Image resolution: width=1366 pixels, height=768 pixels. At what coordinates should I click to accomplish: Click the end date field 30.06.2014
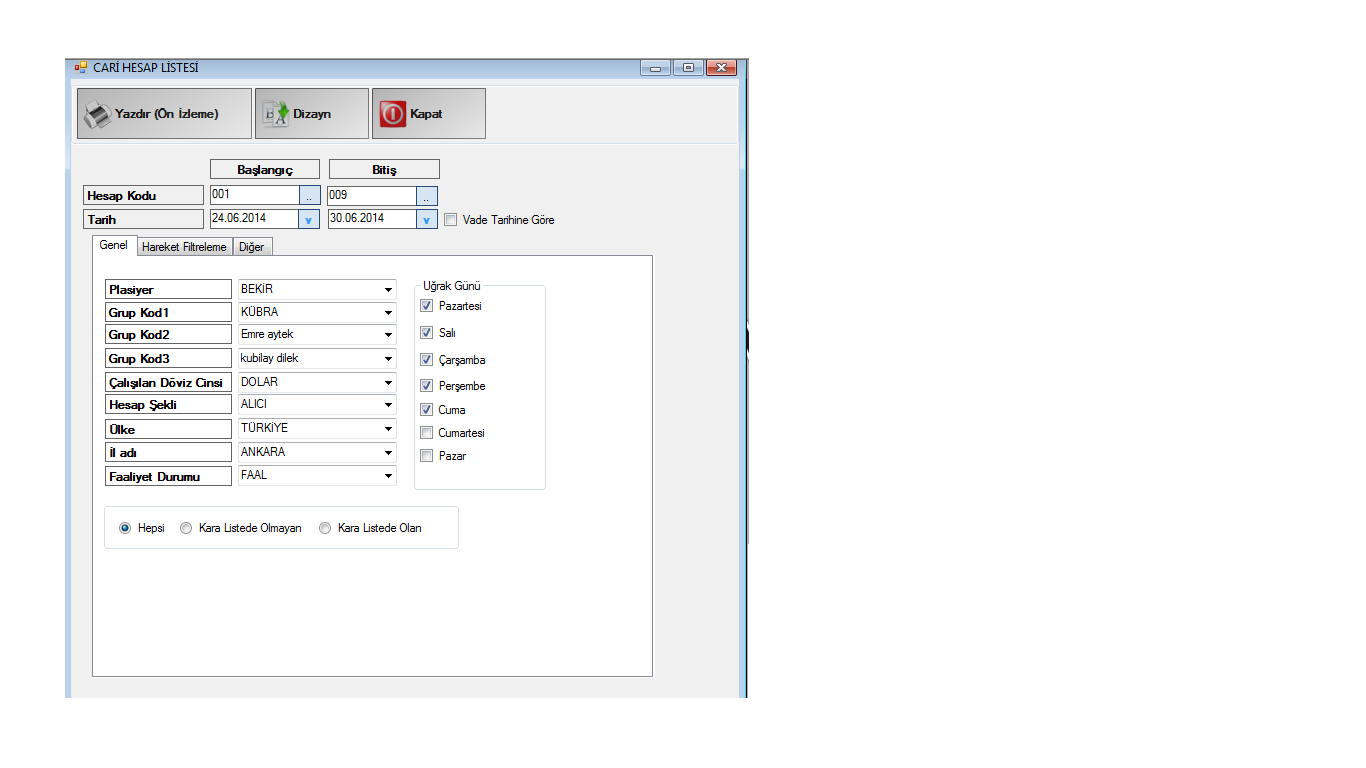(372, 219)
